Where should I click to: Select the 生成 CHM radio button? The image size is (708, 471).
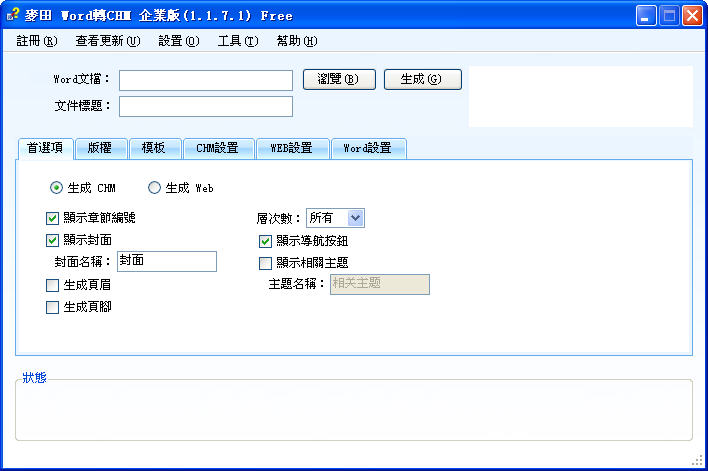click(x=56, y=188)
